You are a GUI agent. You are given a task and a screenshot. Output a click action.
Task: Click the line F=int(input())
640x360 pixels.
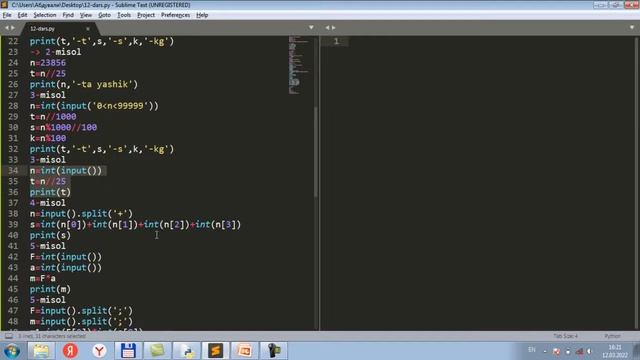pyautogui.click(x=66, y=257)
